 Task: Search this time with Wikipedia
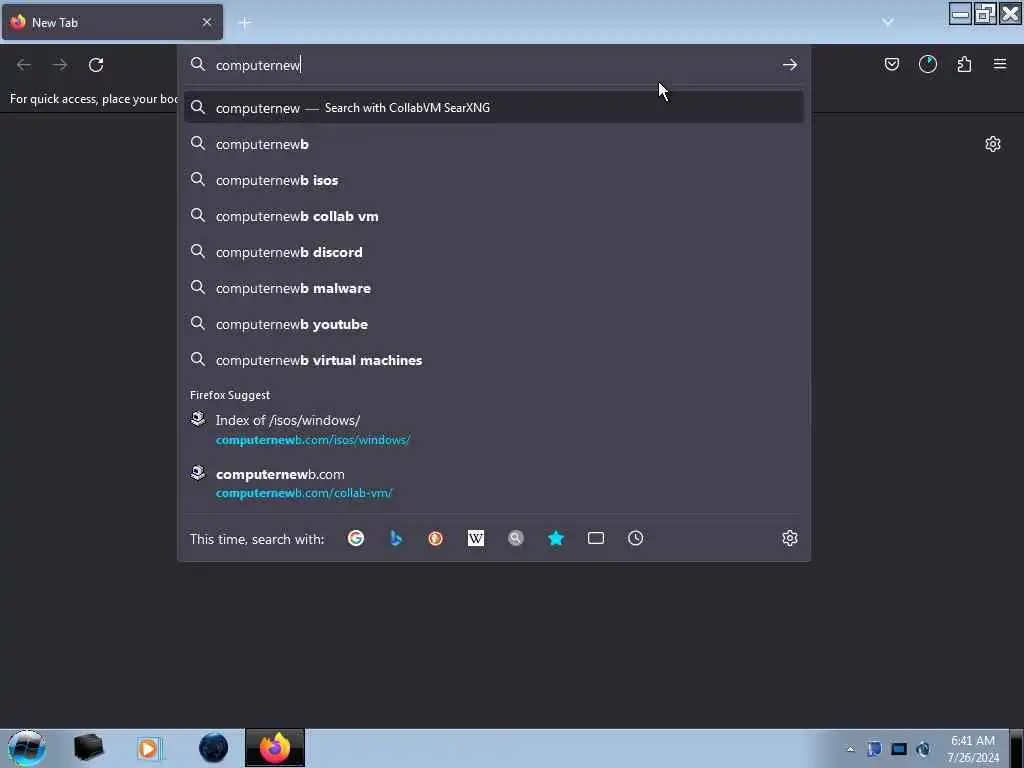coord(476,538)
